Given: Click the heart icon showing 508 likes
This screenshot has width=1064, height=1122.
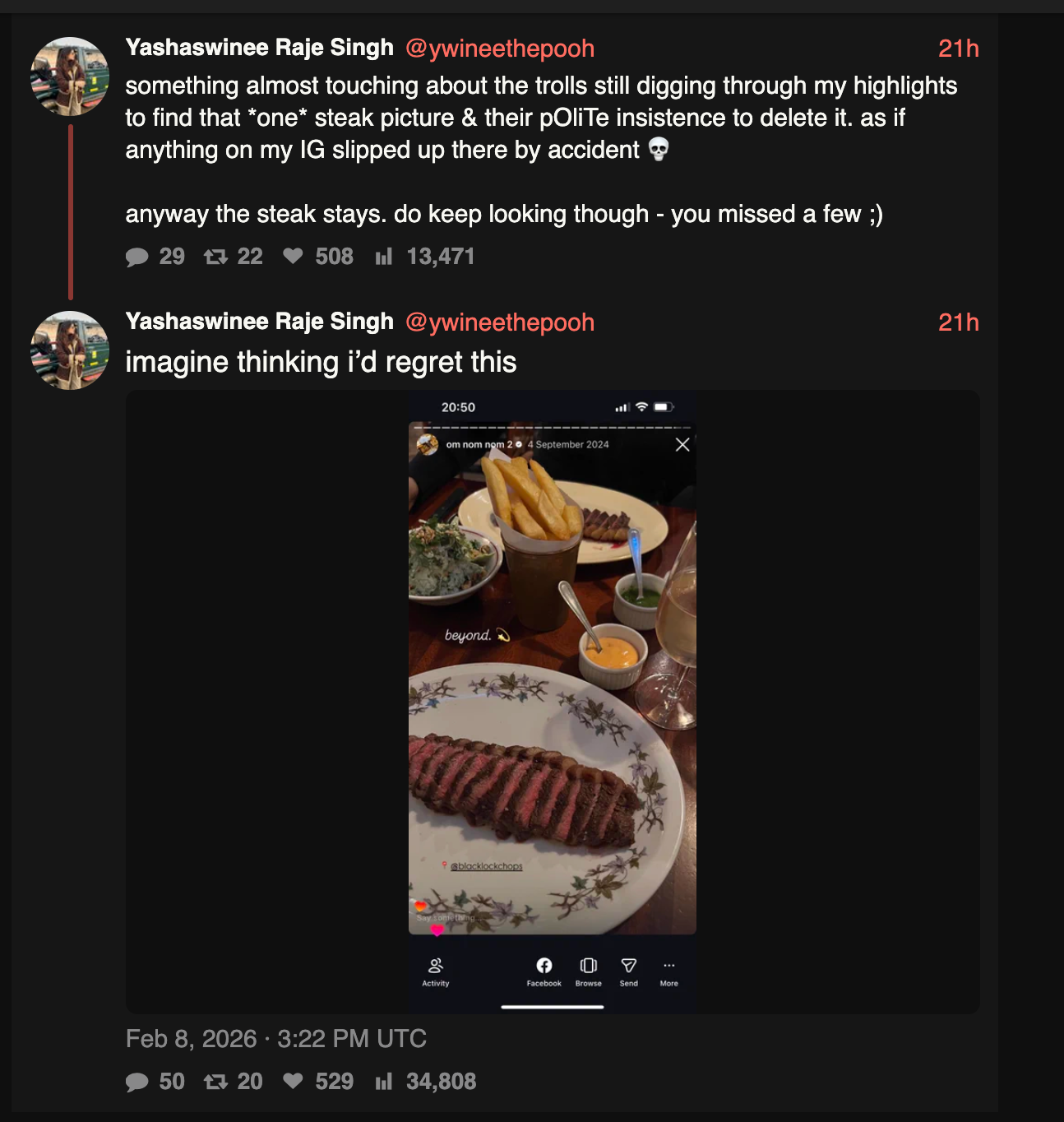Looking at the screenshot, I should [293, 257].
